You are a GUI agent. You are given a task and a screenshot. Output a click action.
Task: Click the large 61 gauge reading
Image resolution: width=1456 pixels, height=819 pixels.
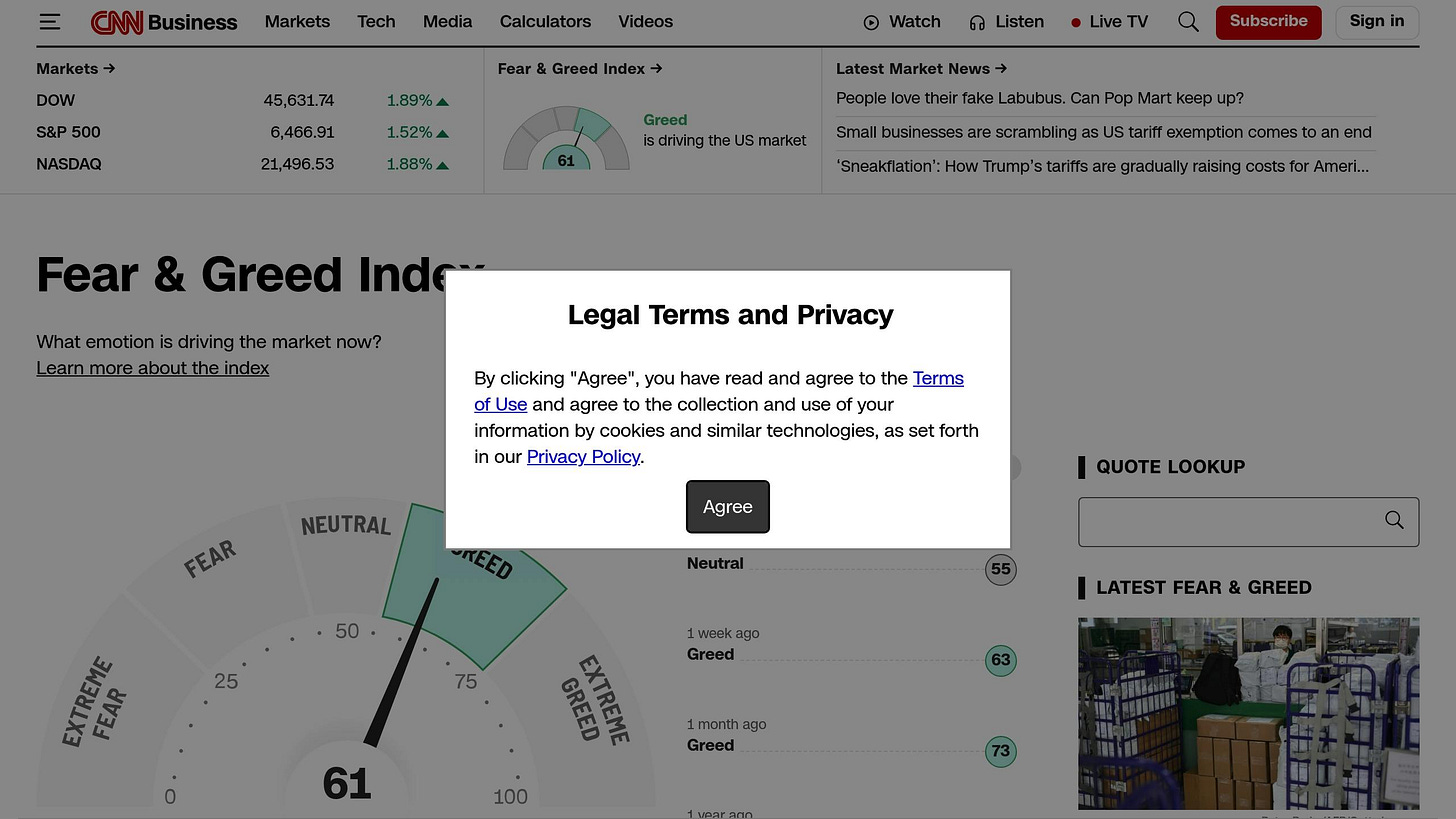pyautogui.click(x=347, y=783)
